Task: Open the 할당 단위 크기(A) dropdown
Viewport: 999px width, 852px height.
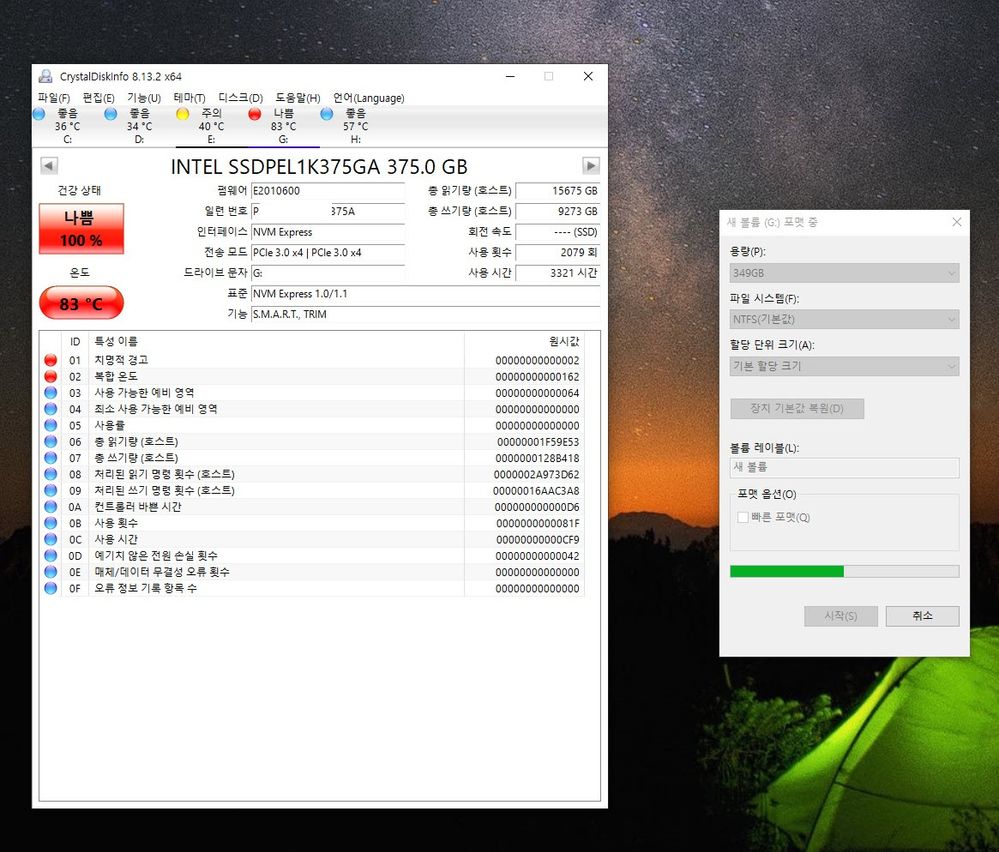Action: [x=844, y=366]
